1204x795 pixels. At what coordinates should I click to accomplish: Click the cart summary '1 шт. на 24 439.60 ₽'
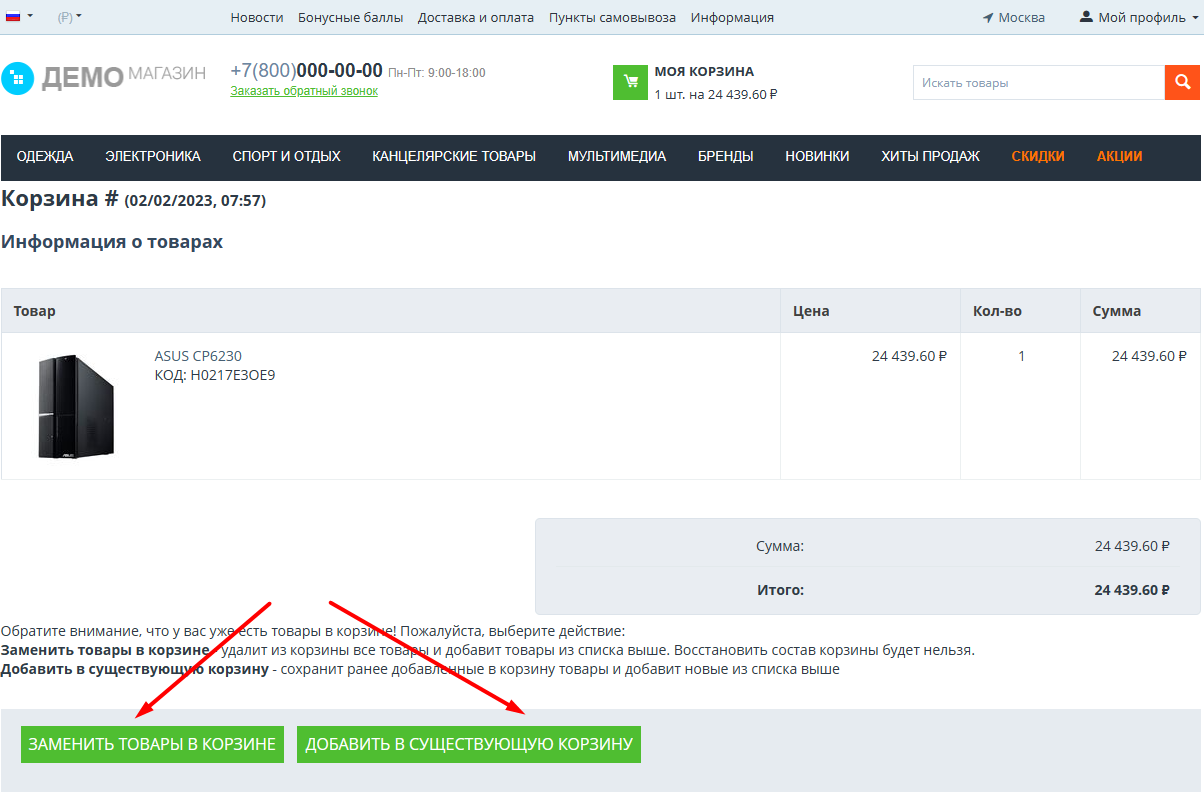[x=716, y=94]
